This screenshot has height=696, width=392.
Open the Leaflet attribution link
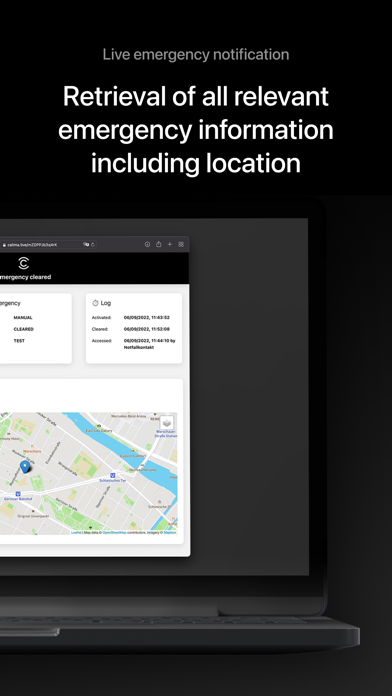pyautogui.click(x=76, y=532)
